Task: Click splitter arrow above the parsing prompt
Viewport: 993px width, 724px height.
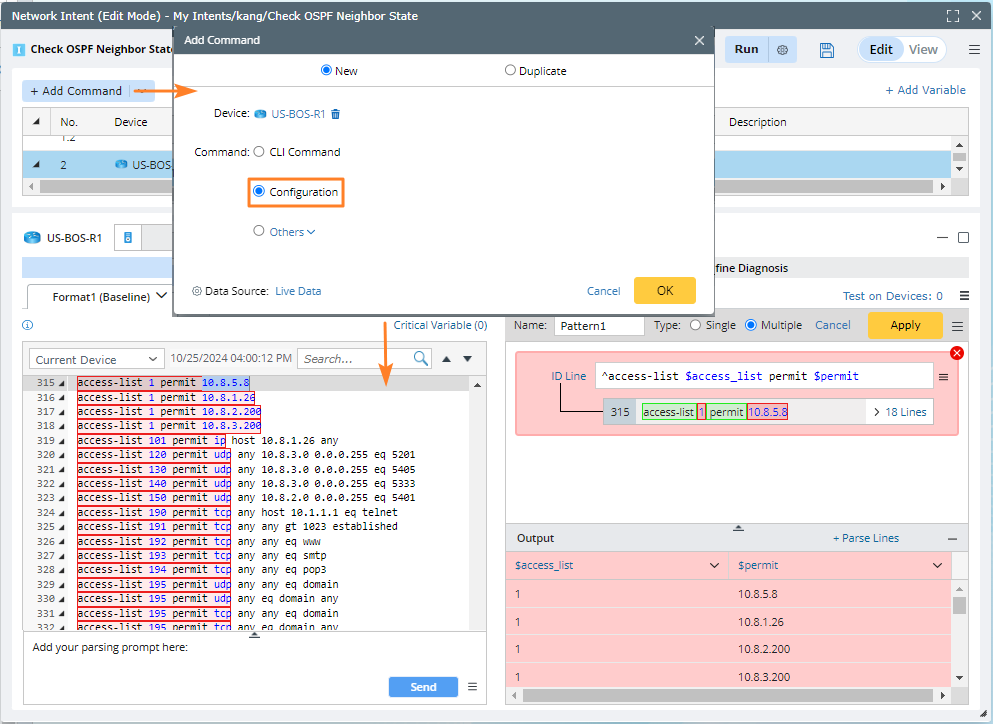Action: 255,635
